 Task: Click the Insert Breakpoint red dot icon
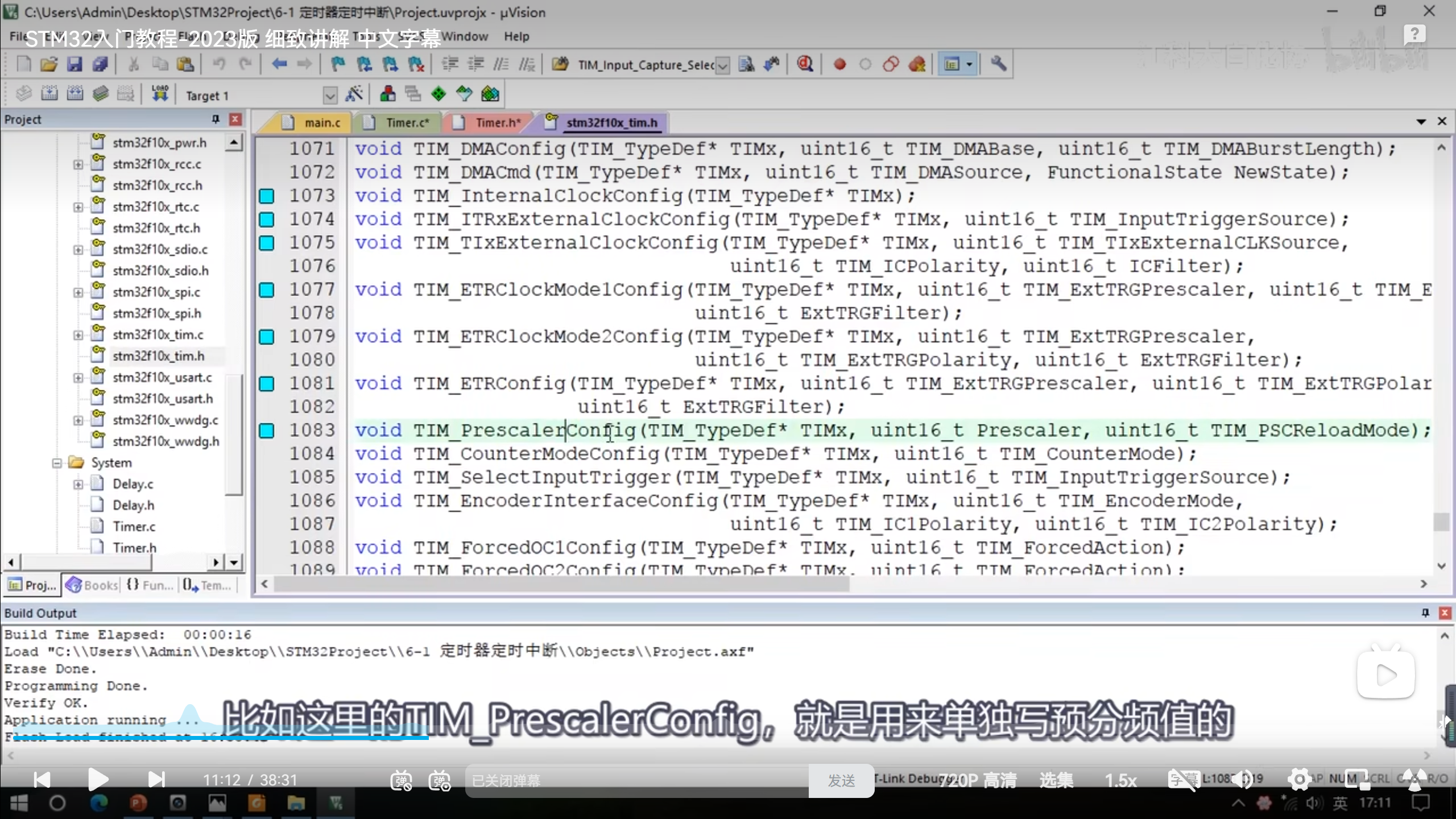click(839, 64)
